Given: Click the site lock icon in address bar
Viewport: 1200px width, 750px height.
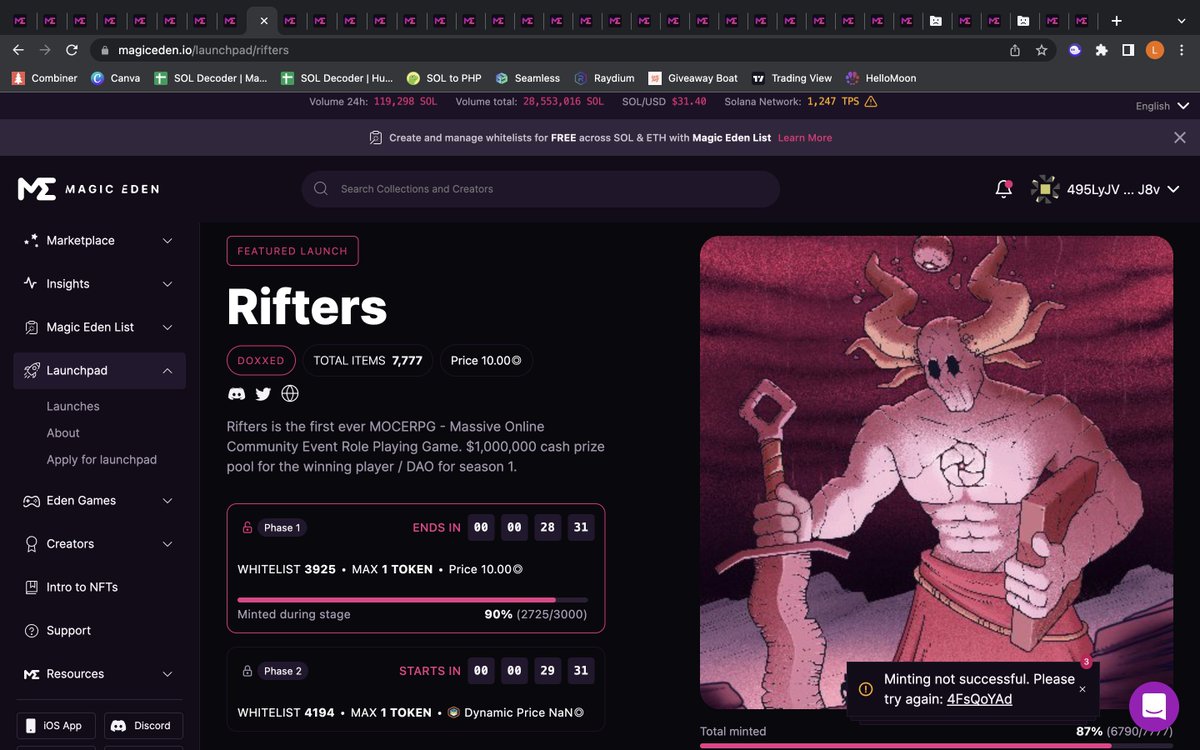Looking at the screenshot, I should tap(104, 50).
